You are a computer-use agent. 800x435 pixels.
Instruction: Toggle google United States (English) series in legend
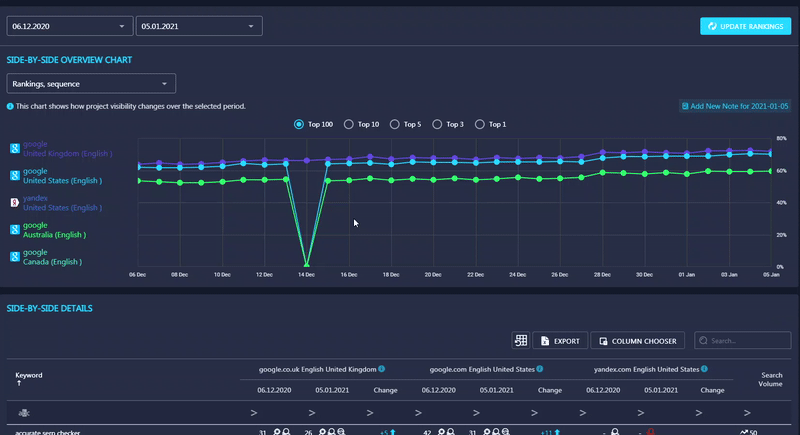click(x=62, y=175)
